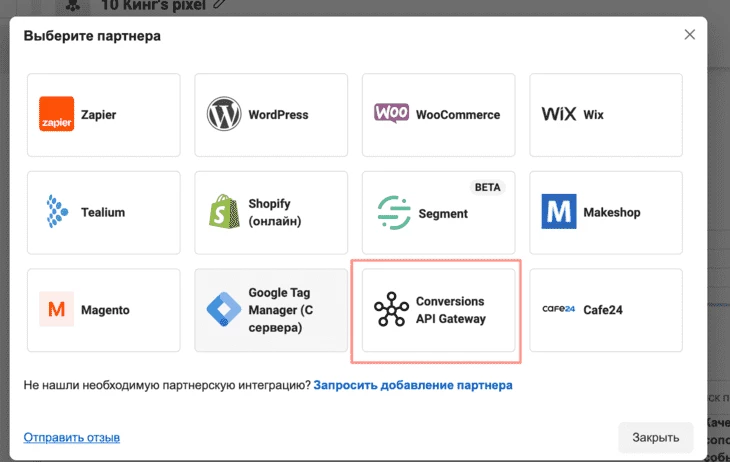This screenshot has height=462, width=730.
Task: Select the Zapier label text
Action: (99, 115)
